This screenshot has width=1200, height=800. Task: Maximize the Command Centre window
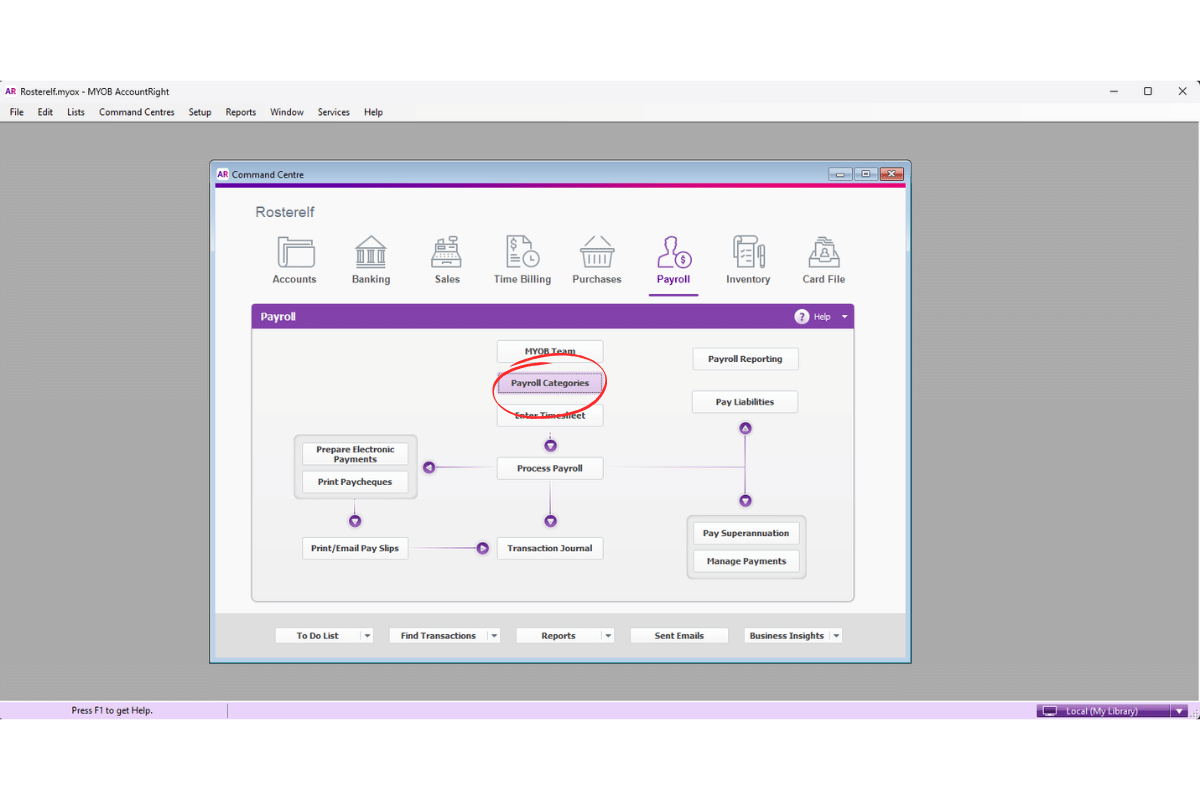[866, 174]
